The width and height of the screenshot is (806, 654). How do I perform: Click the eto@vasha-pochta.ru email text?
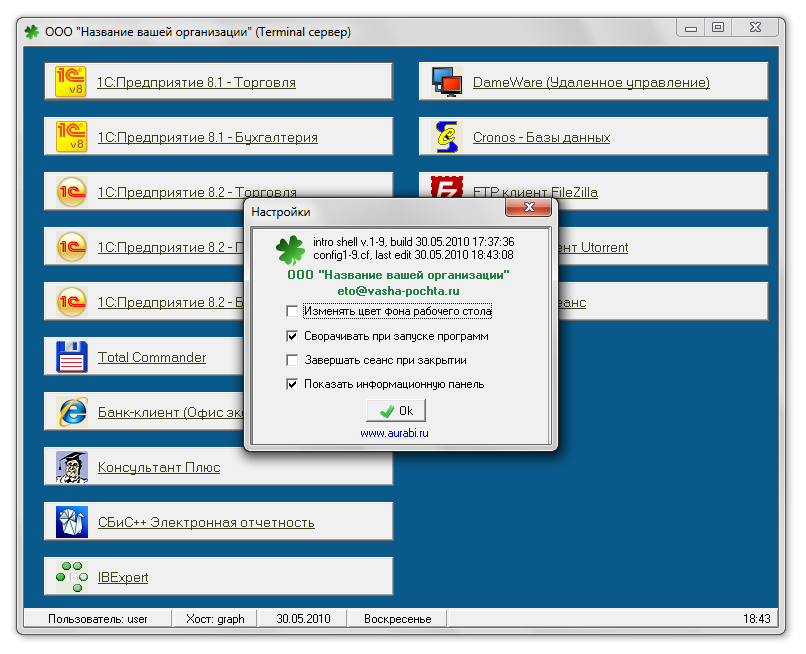(x=398, y=291)
